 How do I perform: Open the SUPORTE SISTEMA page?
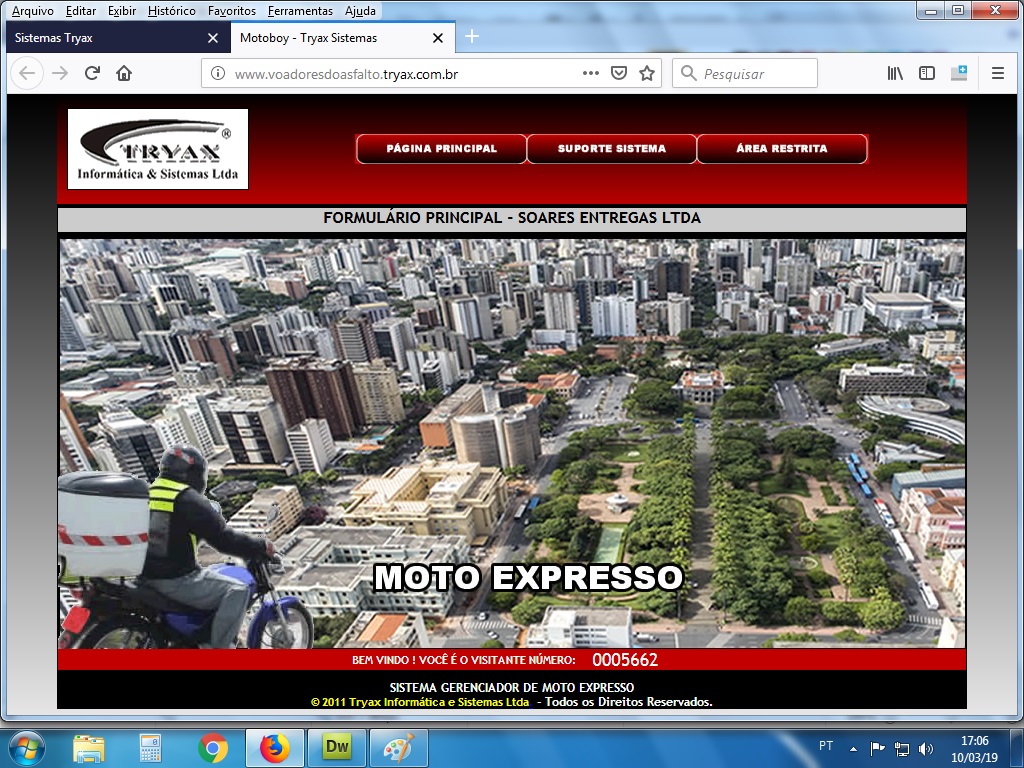[611, 149]
